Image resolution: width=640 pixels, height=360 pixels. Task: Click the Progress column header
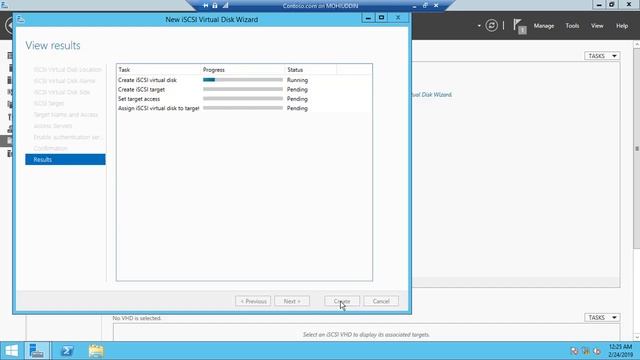tap(243, 70)
